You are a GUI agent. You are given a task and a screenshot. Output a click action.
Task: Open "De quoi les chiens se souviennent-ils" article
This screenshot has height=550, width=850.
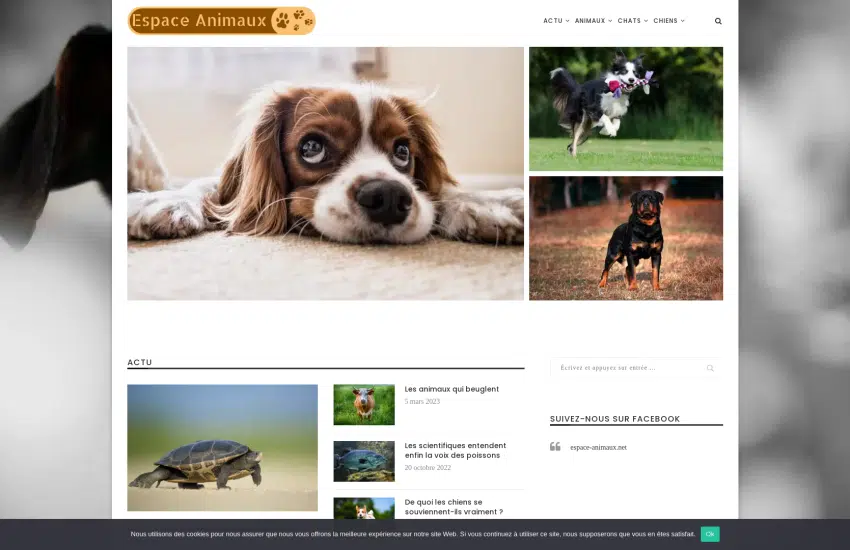pyautogui.click(x=453, y=507)
